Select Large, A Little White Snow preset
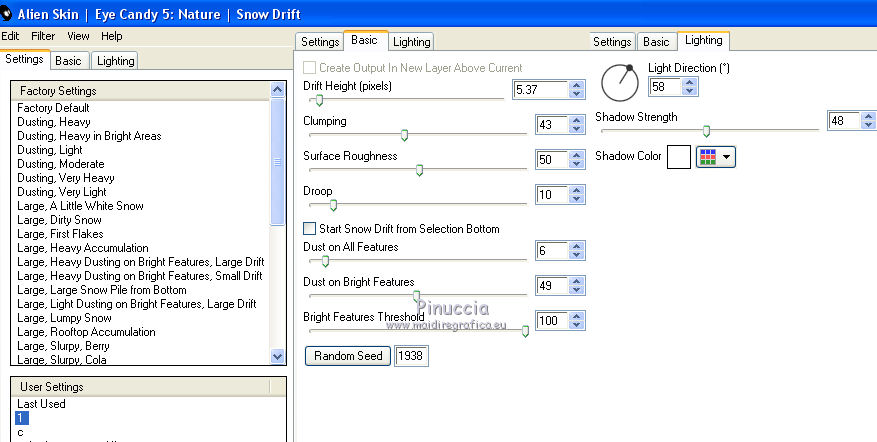 (80, 206)
